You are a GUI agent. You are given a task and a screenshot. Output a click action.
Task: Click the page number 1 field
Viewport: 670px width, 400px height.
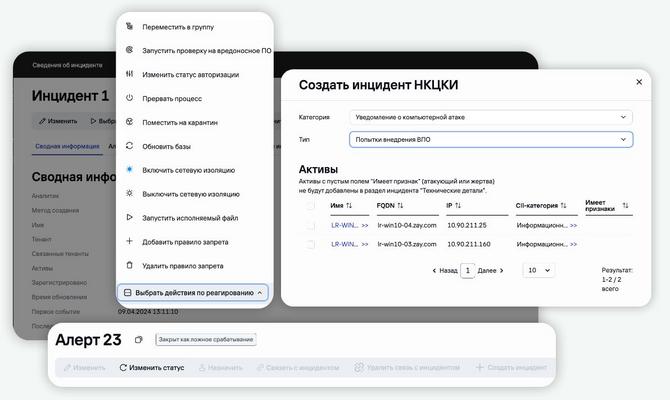(x=467, y=271)
